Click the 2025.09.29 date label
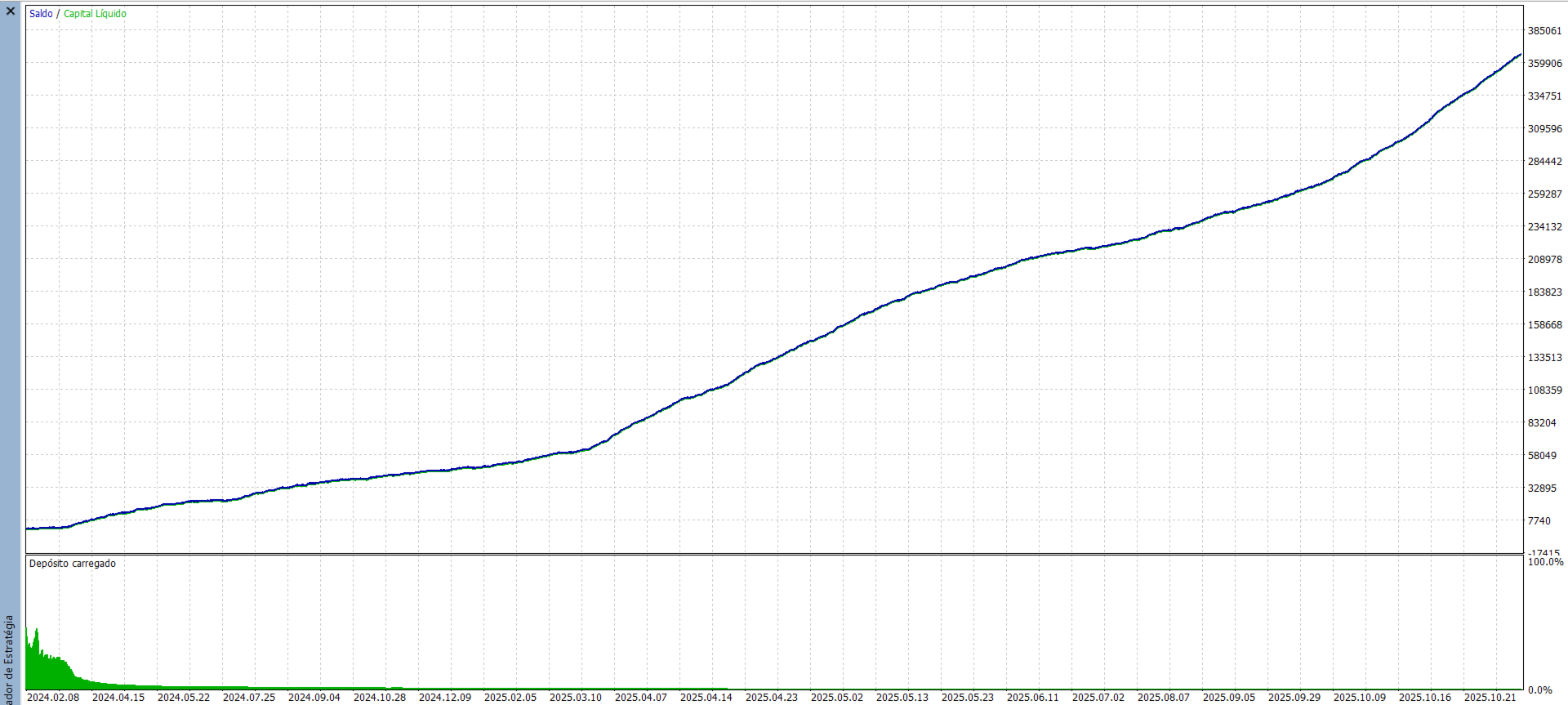 (1294, 698)
